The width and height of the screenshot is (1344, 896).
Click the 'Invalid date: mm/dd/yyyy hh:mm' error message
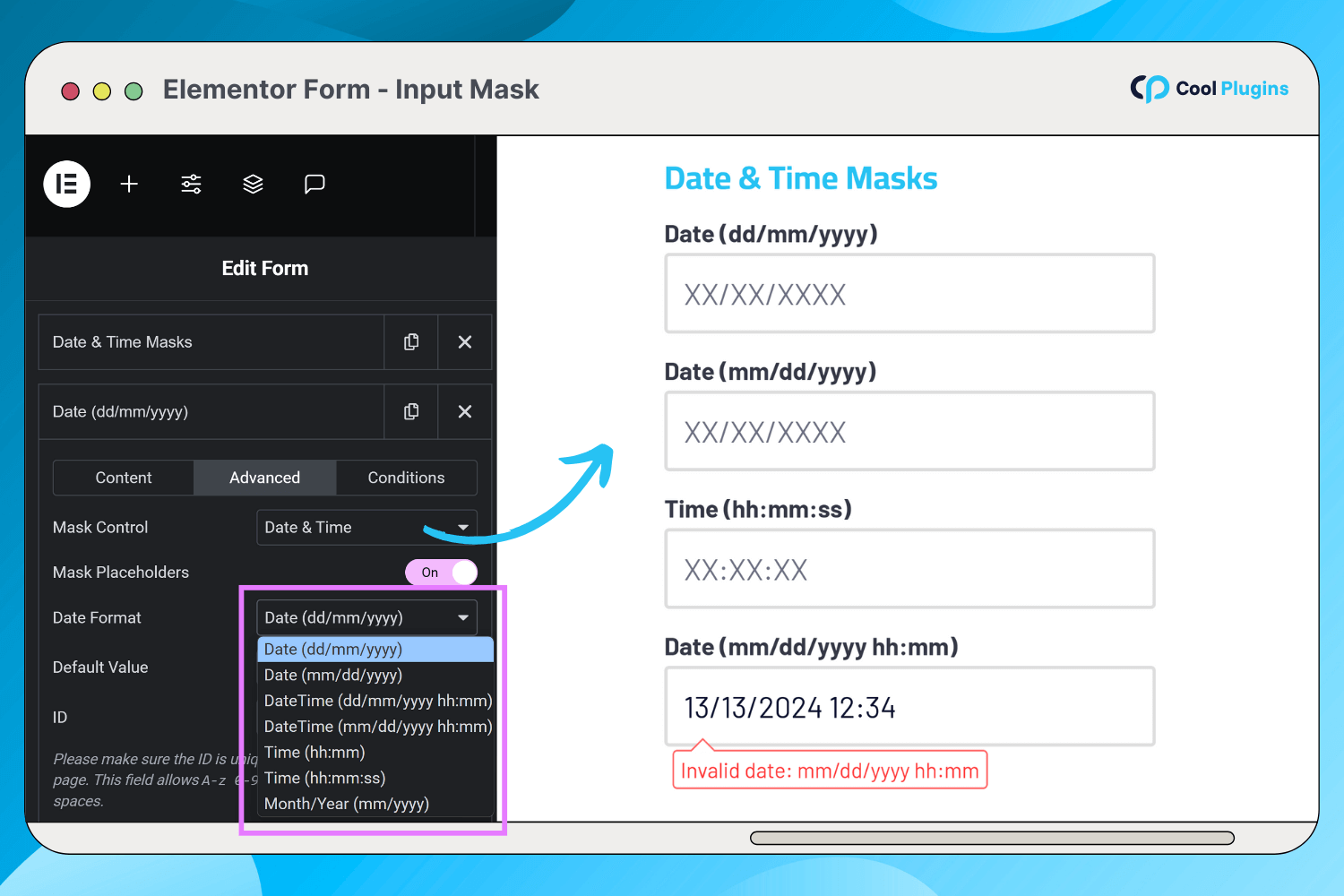[x=830, y=771]
